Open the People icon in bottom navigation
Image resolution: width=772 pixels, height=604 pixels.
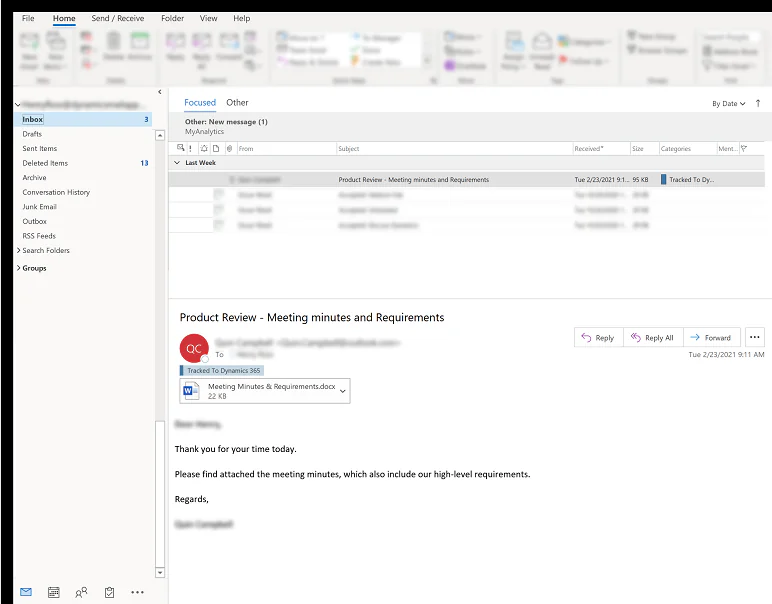[x=81, y=592]
